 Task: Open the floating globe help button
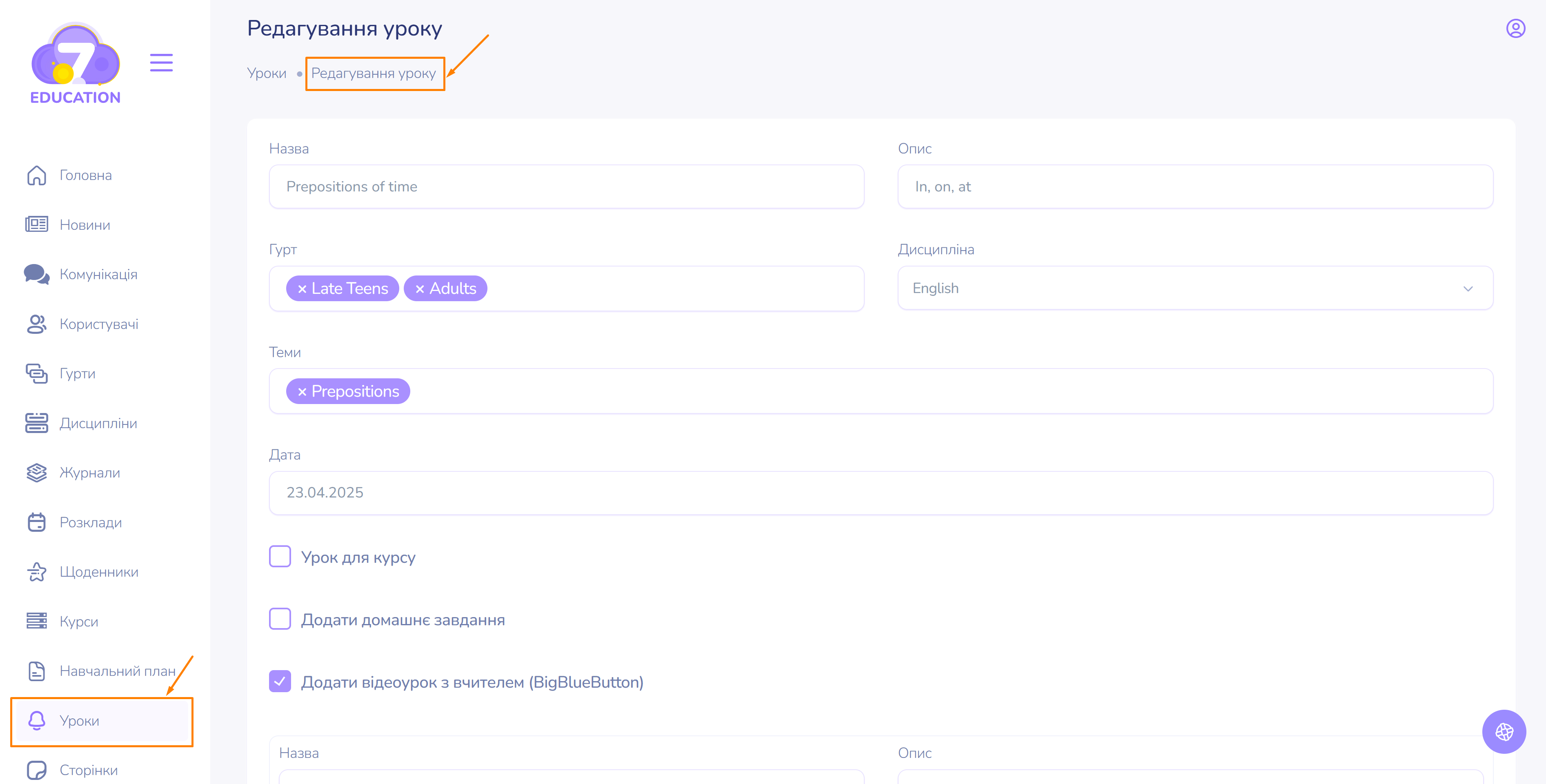[x=1504, y=731]
